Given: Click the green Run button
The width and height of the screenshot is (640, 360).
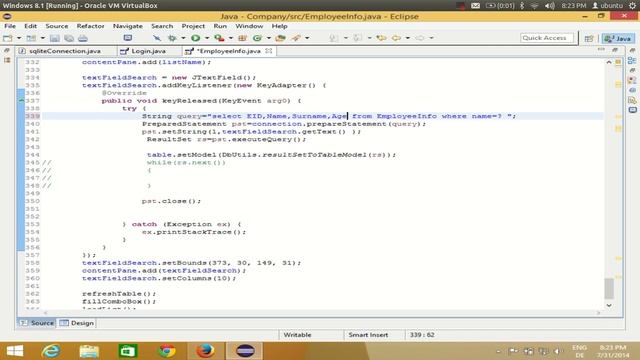Looking at the screenshot, I should [196, 38].
